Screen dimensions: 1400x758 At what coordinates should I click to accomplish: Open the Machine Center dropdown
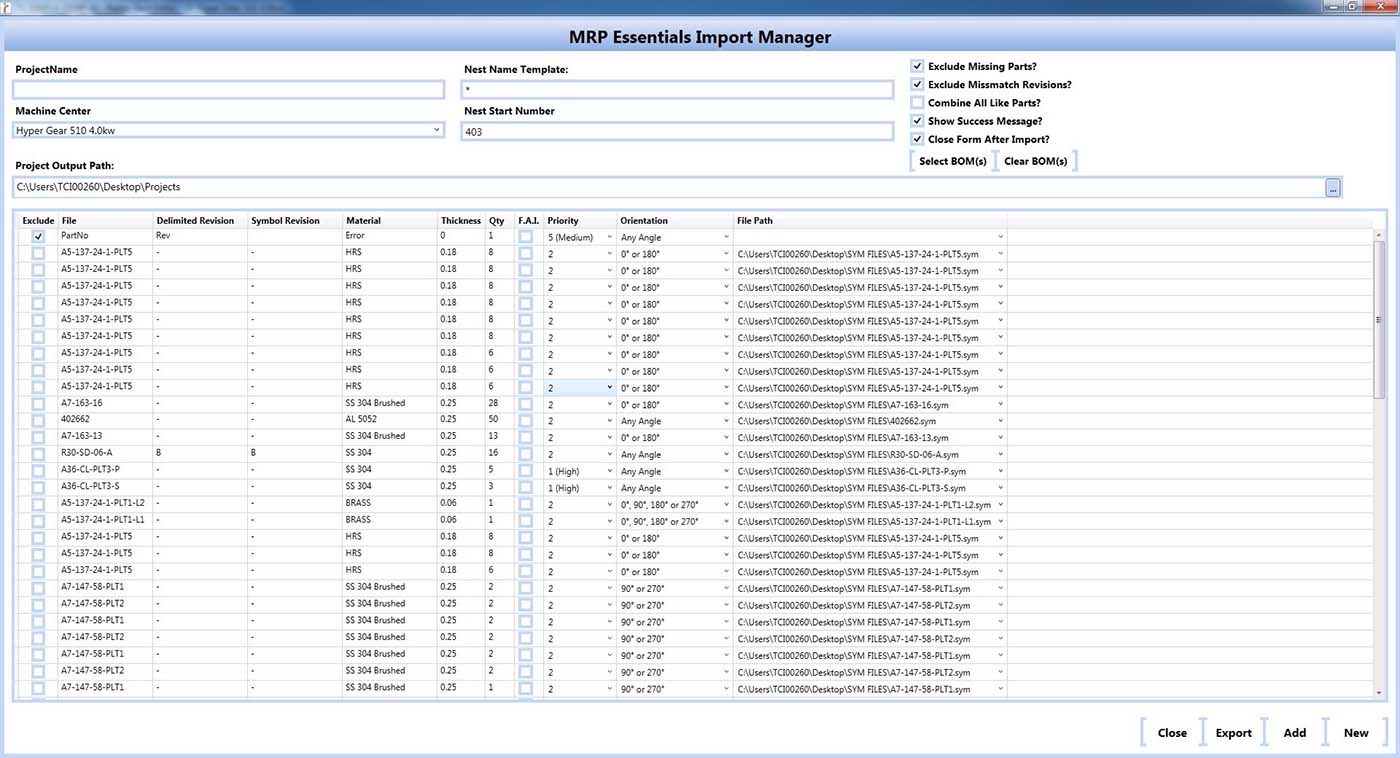coord(437,130)
